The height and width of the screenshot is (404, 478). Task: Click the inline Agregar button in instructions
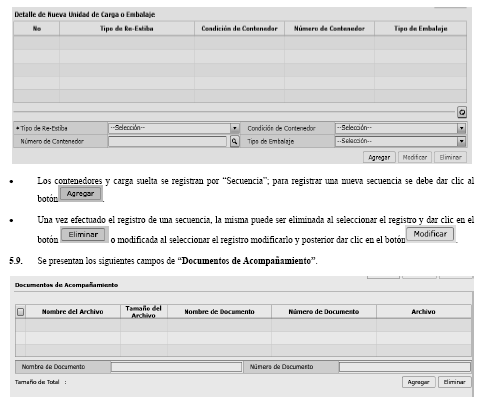click(80, 194)
